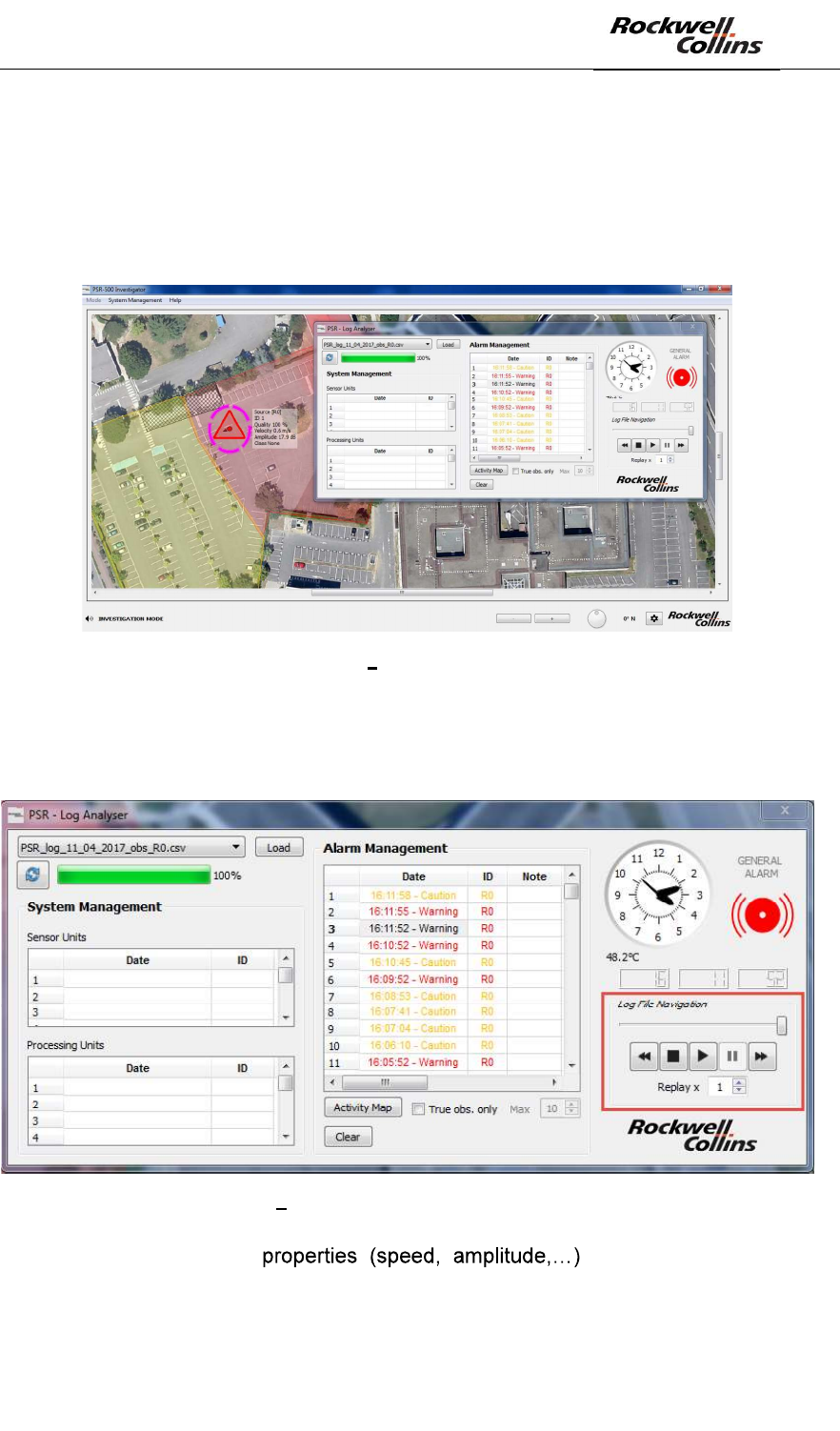Click the play button in the small Log Analyser
The width and height of the screenshot is (840, 1431).
click(652, 444)
